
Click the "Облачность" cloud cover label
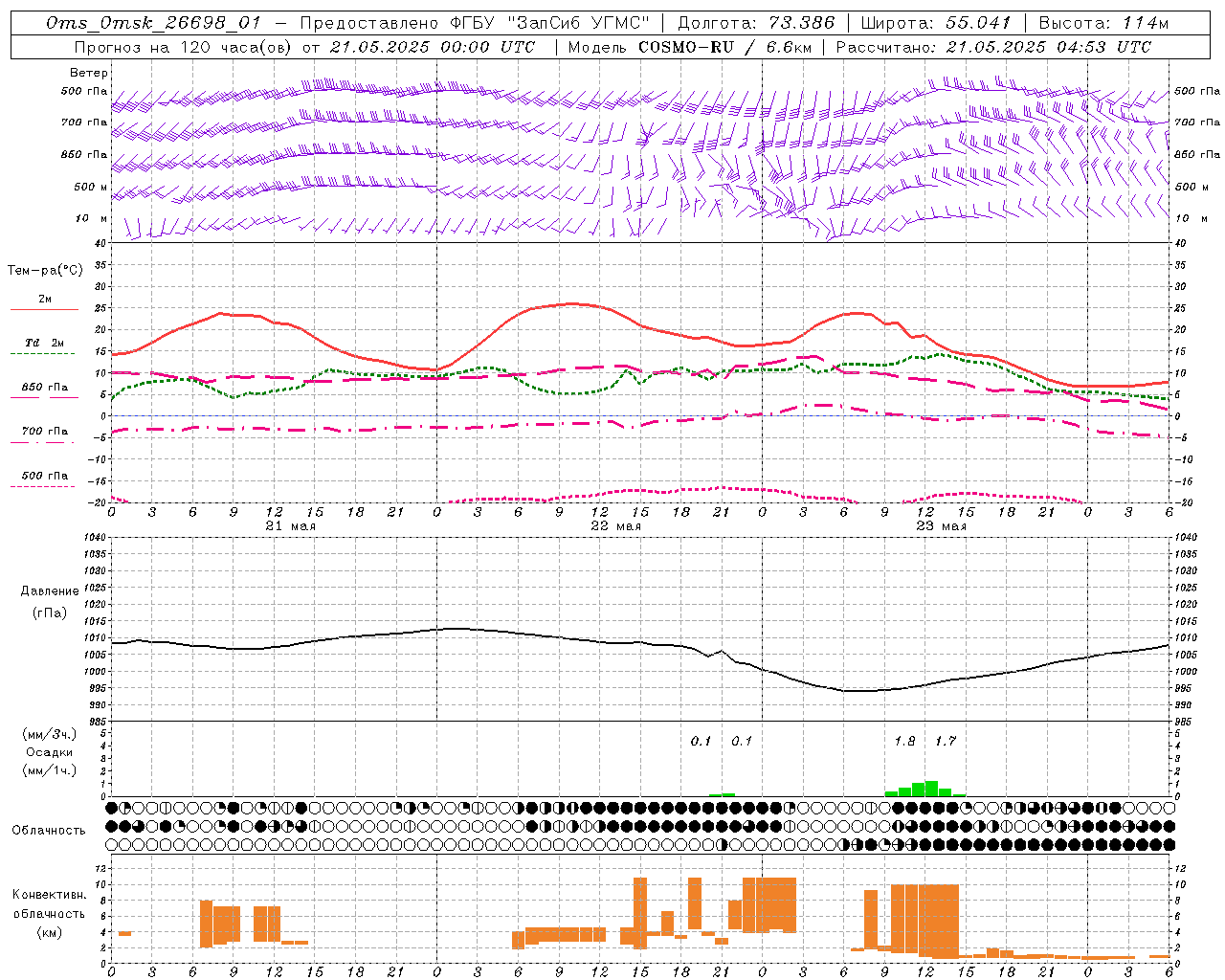(49, 831)
